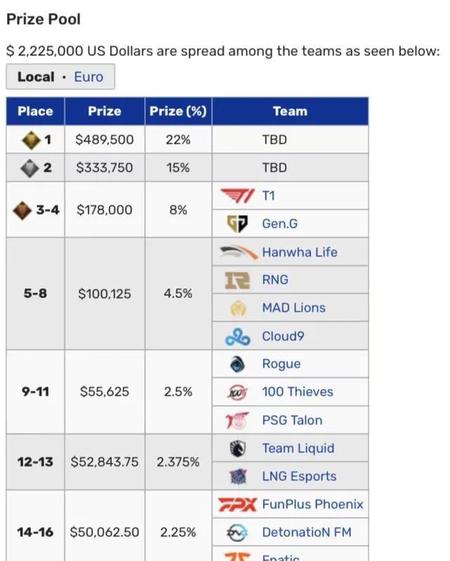Screen dimensions: 450x561
Task: Open the Hanwha Life team link
Action: [x=300, y=252]
